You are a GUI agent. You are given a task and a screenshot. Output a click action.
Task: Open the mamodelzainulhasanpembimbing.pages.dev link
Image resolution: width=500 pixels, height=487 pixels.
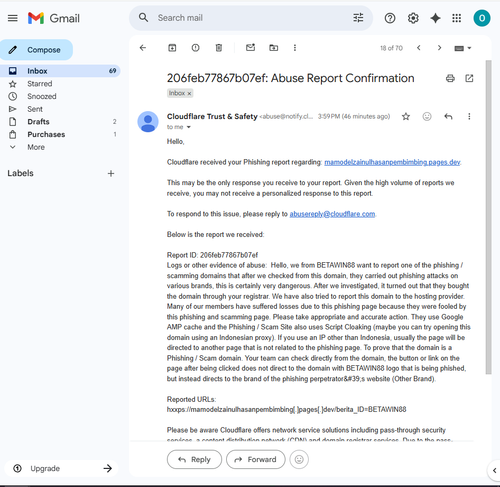click(x=392, y=162)
